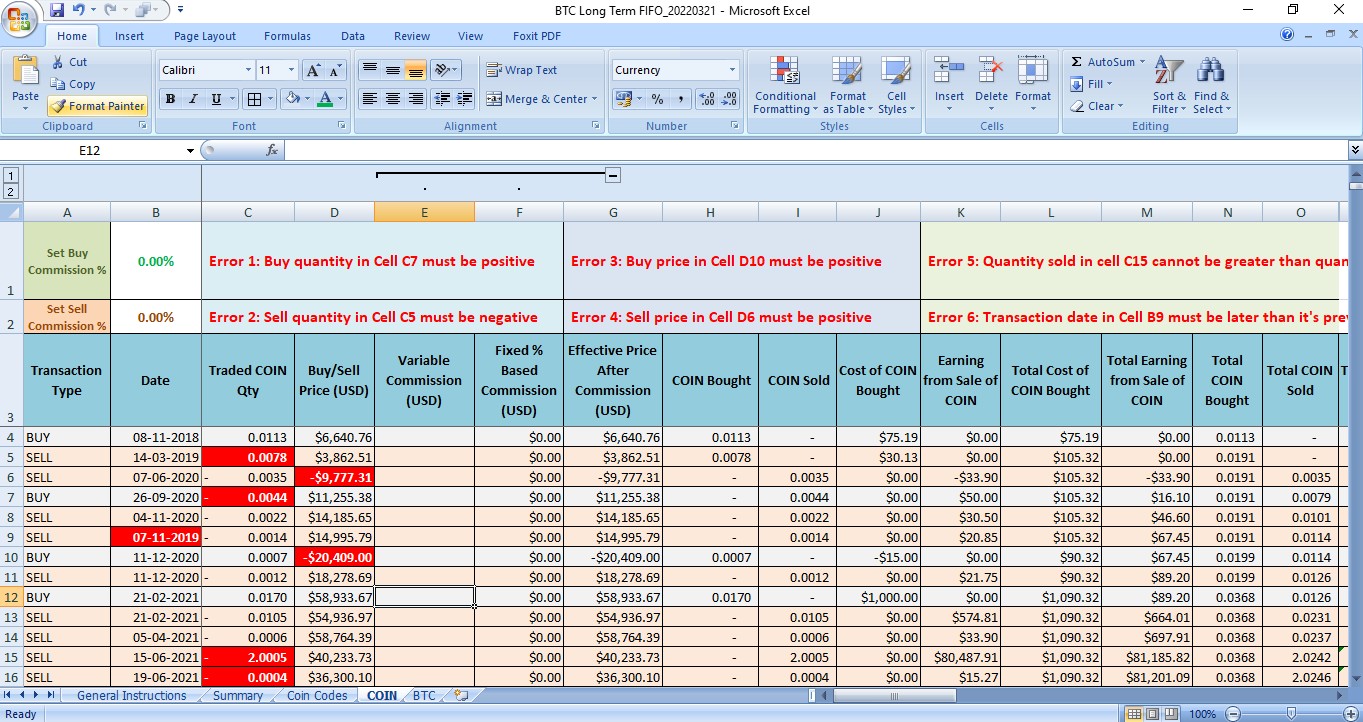Undo the last action

pos(78,11)
